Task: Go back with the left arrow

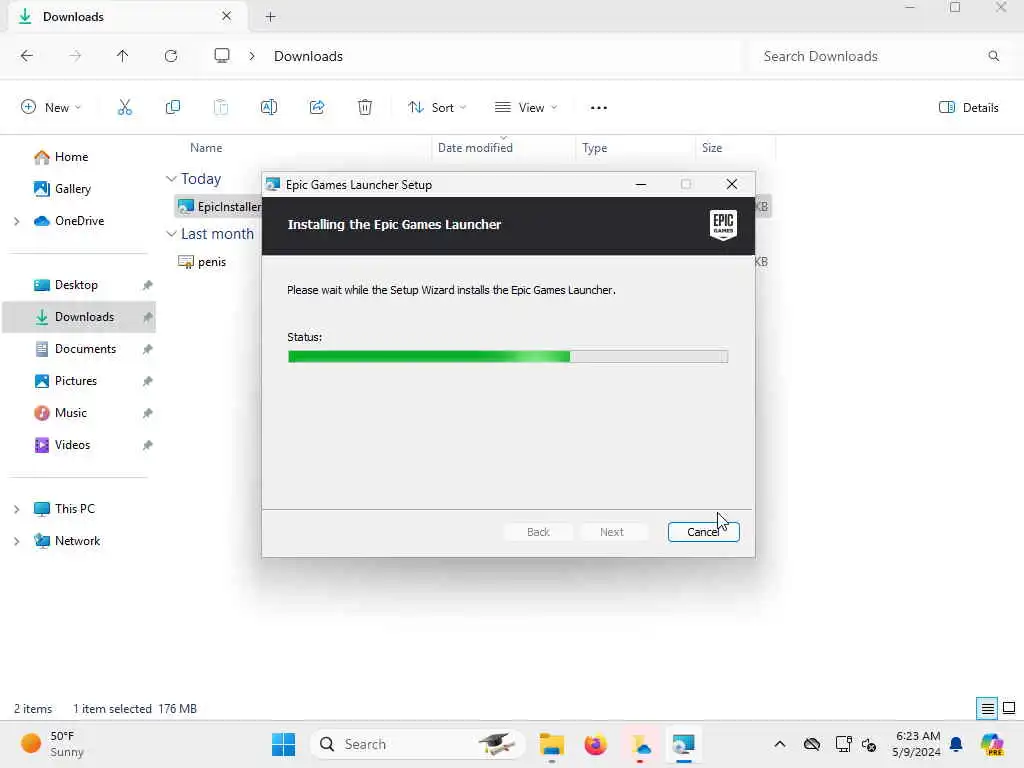Action: pos(27,56)
